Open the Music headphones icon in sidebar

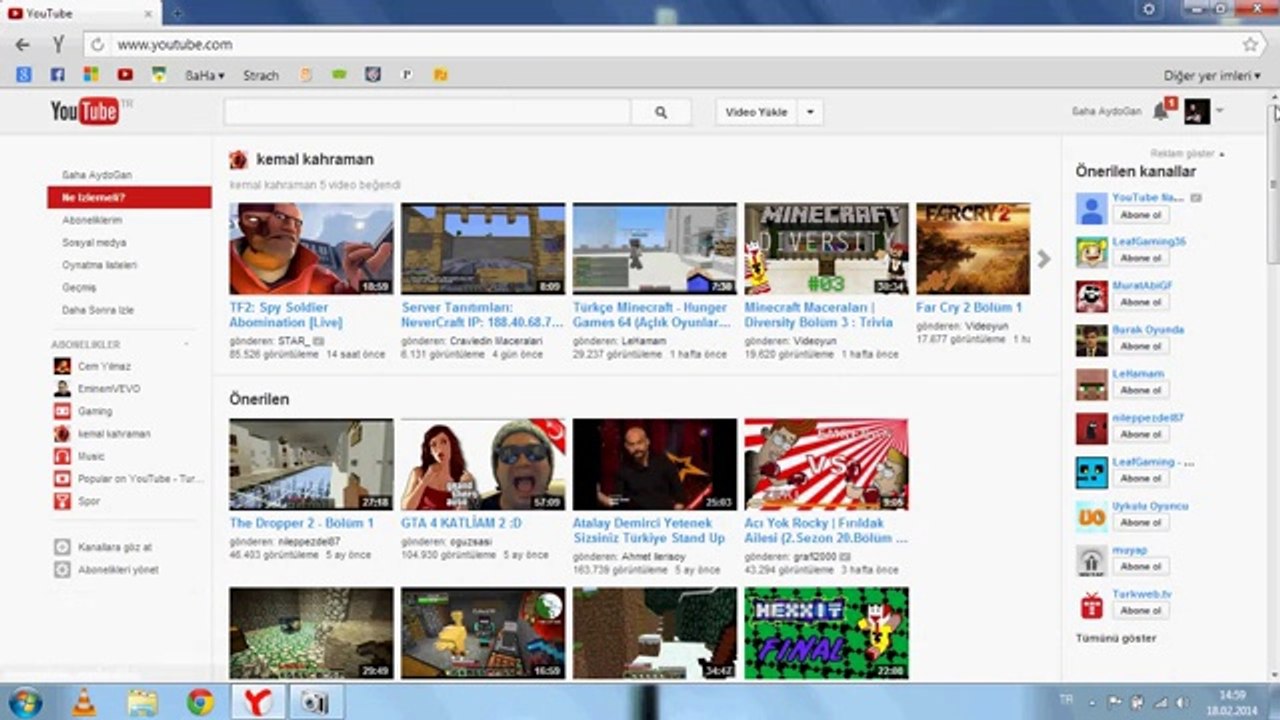coord(62,456)
